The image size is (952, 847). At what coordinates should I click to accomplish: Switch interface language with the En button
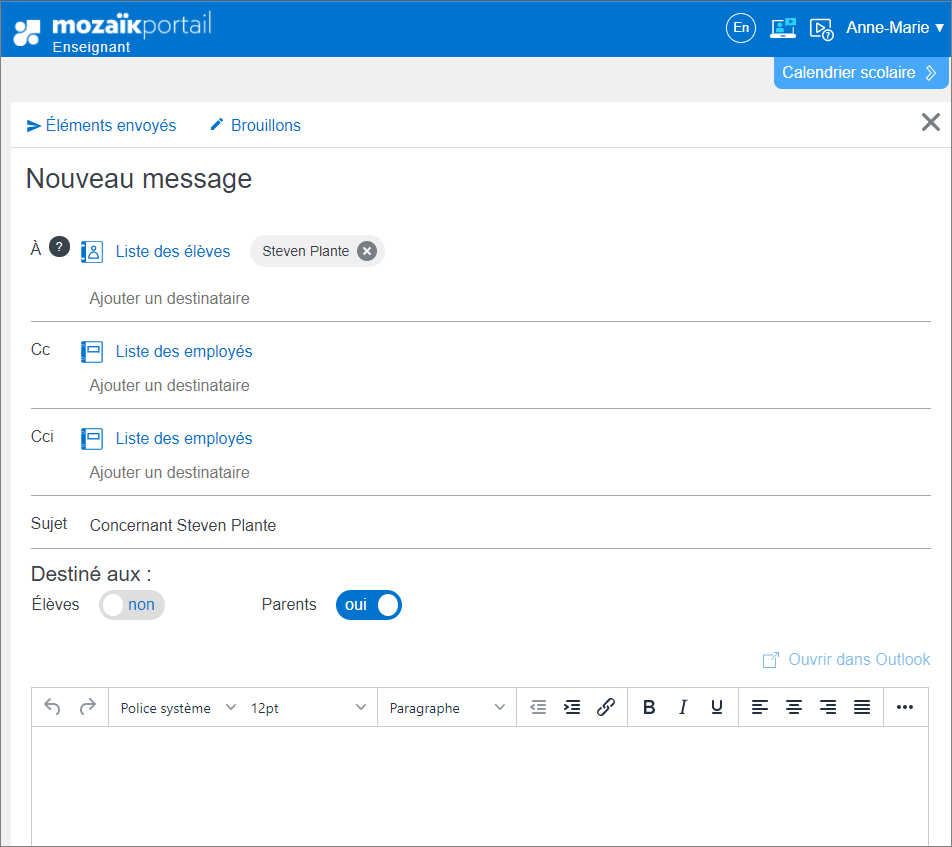coord(741,28)
